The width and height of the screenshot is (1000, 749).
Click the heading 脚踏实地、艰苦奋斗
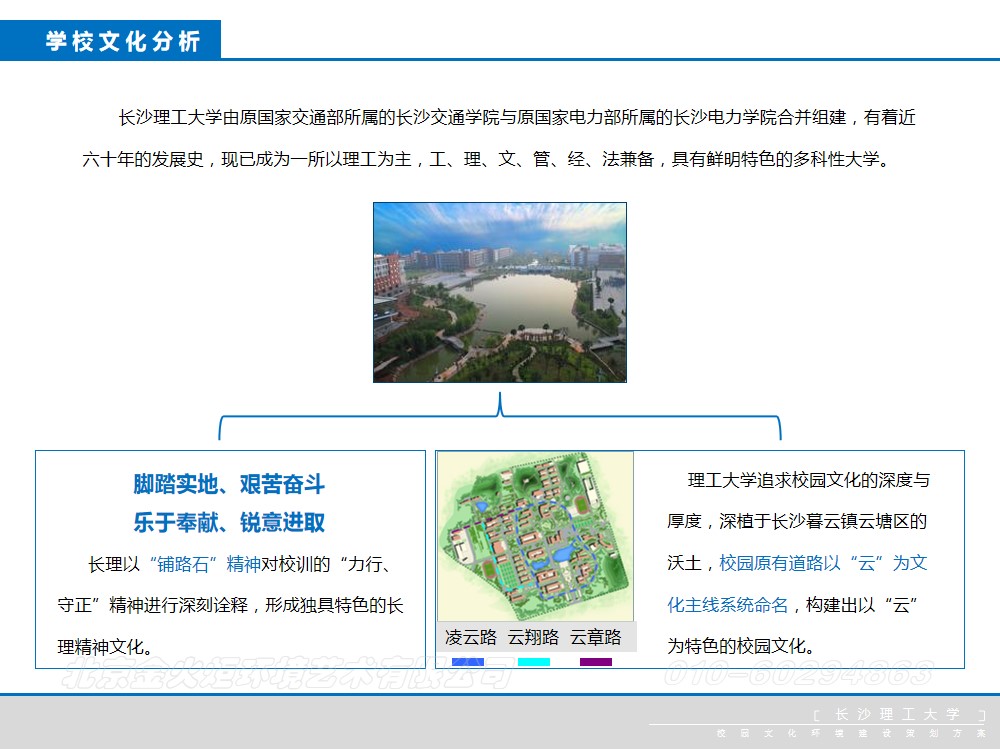[229, 485]
